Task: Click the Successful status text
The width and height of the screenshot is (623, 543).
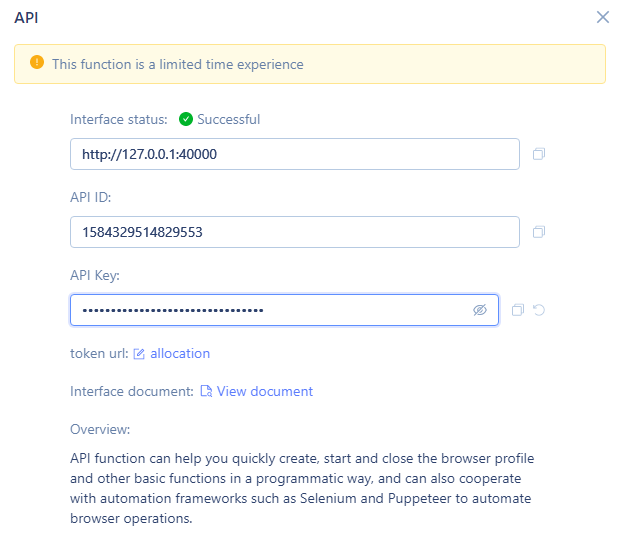Action: 228,119
